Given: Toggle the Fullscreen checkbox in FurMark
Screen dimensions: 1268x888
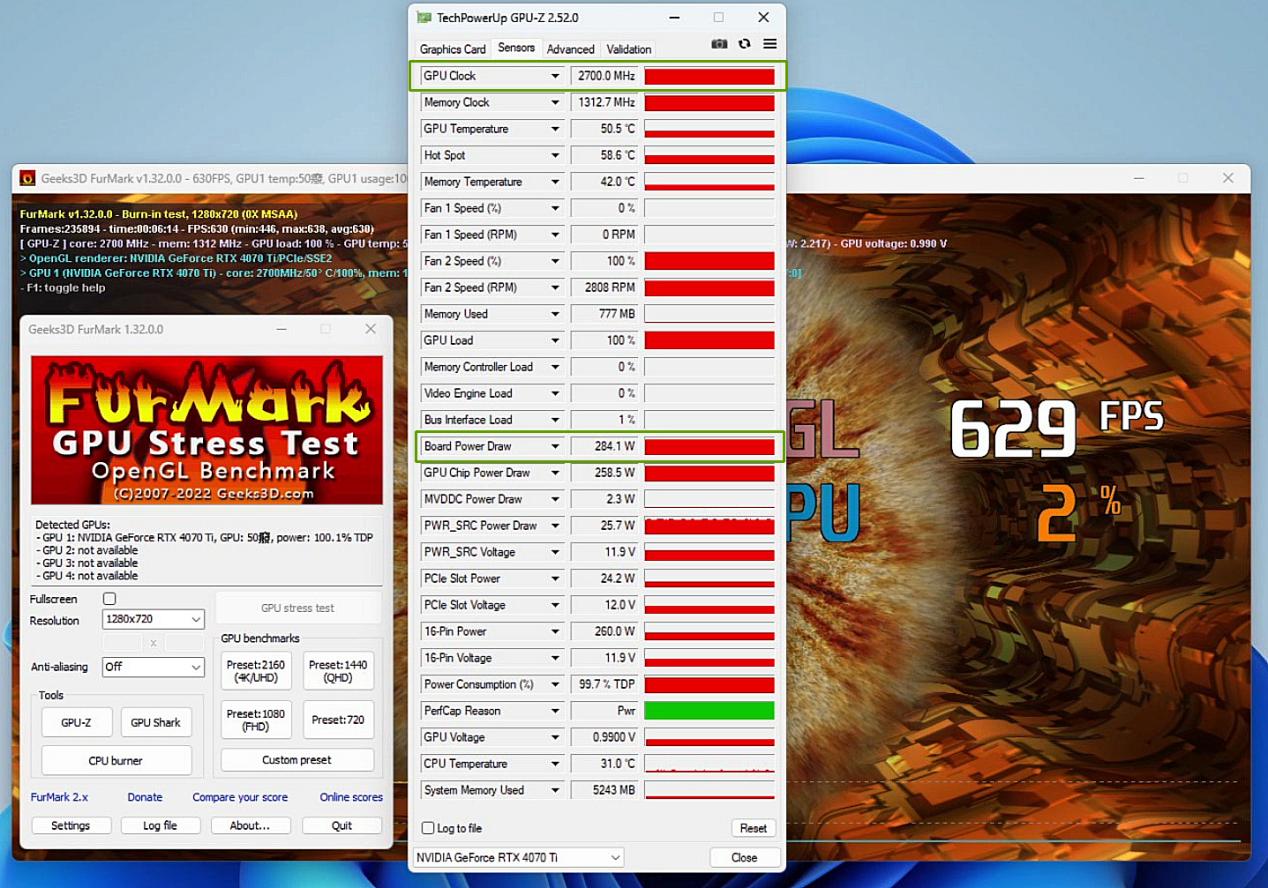Looking at the screenshot, I should (x=110, y=599).
